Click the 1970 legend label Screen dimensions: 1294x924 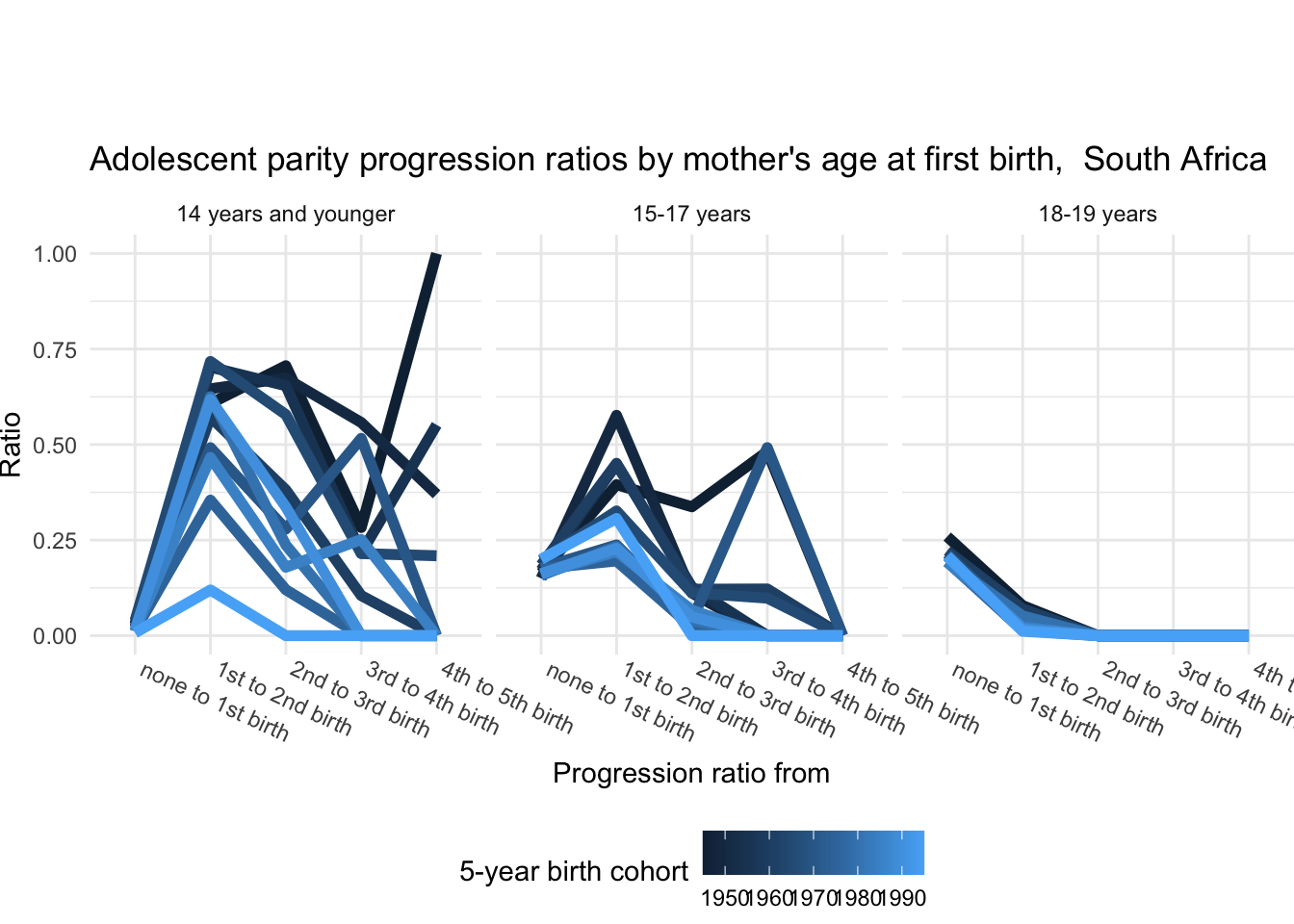(814, 899)
